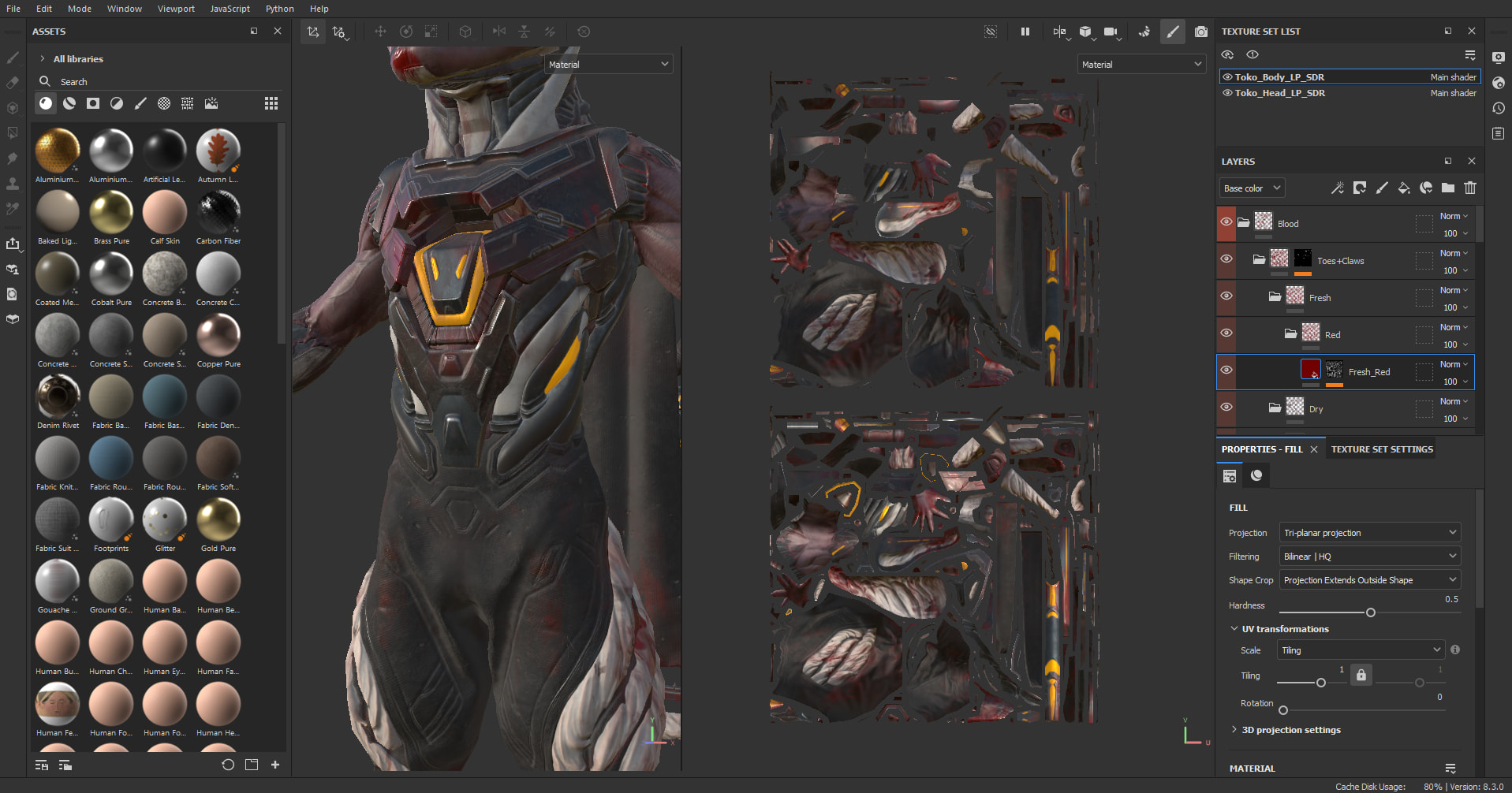
Task: Filter assets by smart materials
Action: click(x=69, y=103)
